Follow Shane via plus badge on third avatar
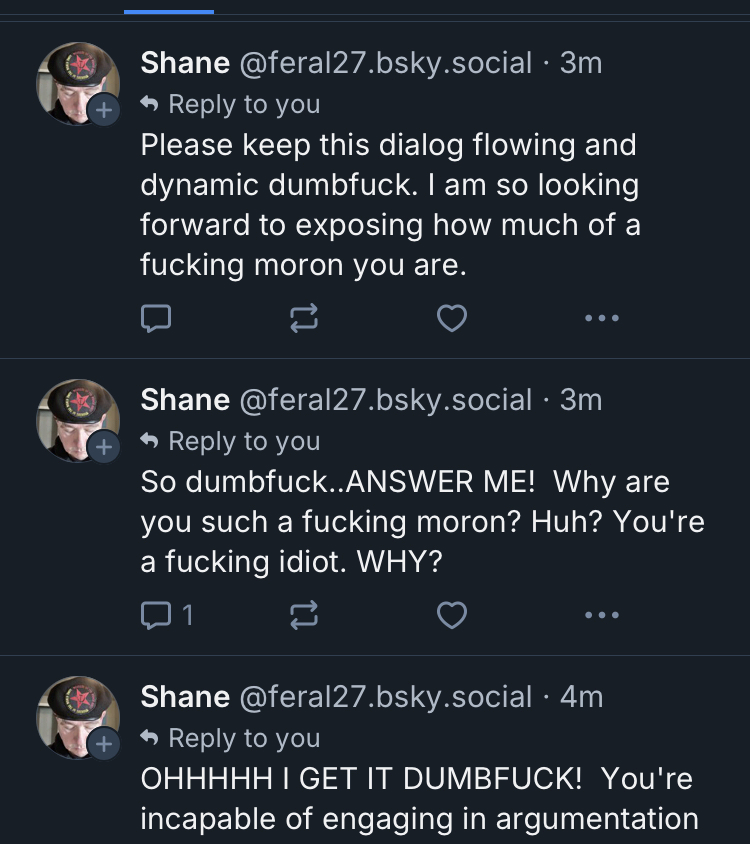750x844 pixels. pos(103,744)
